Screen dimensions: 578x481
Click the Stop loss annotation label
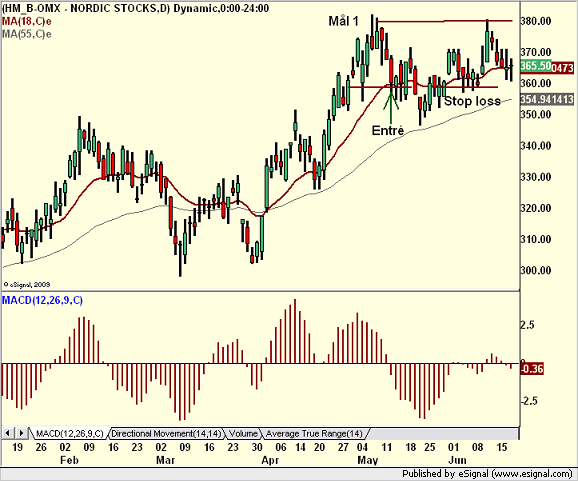(x=472, y=101)
